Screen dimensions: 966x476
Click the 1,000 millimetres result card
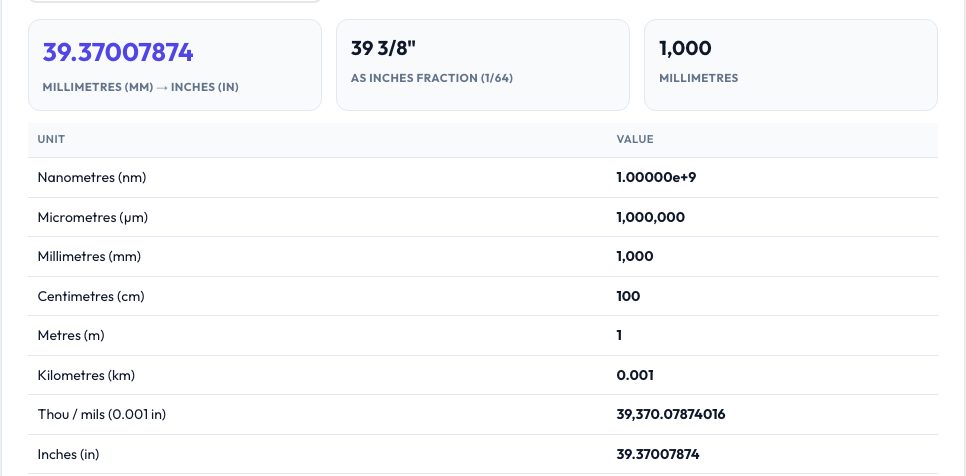point(790,65)
